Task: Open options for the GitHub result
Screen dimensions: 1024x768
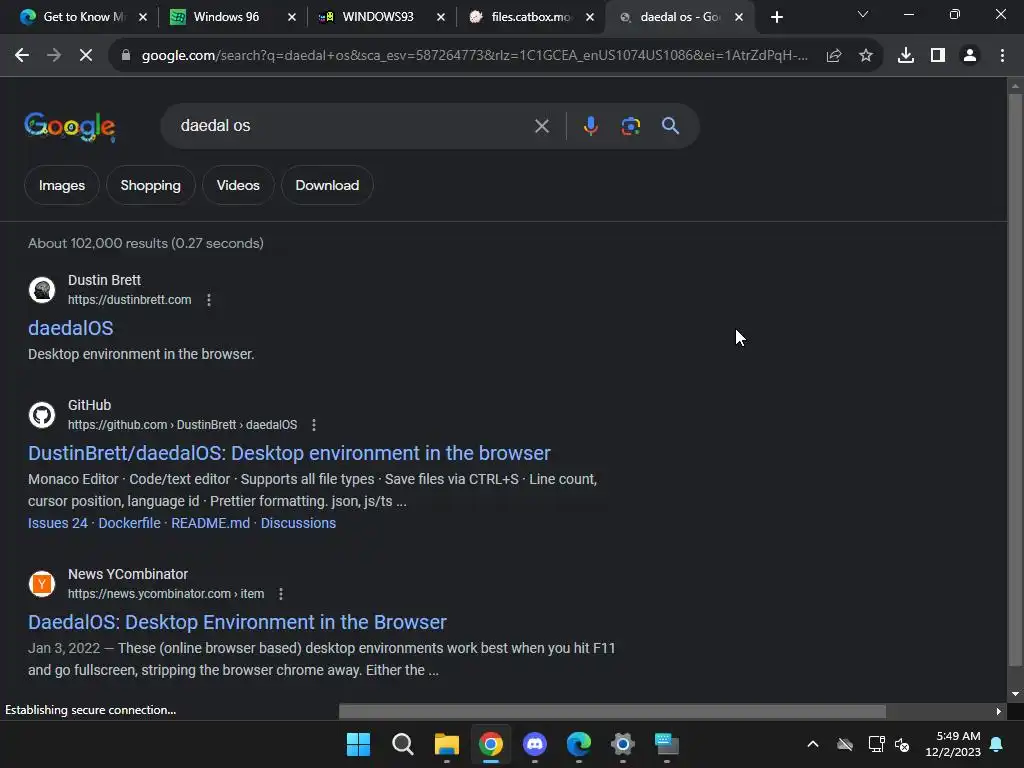Action: coord(314,425)
